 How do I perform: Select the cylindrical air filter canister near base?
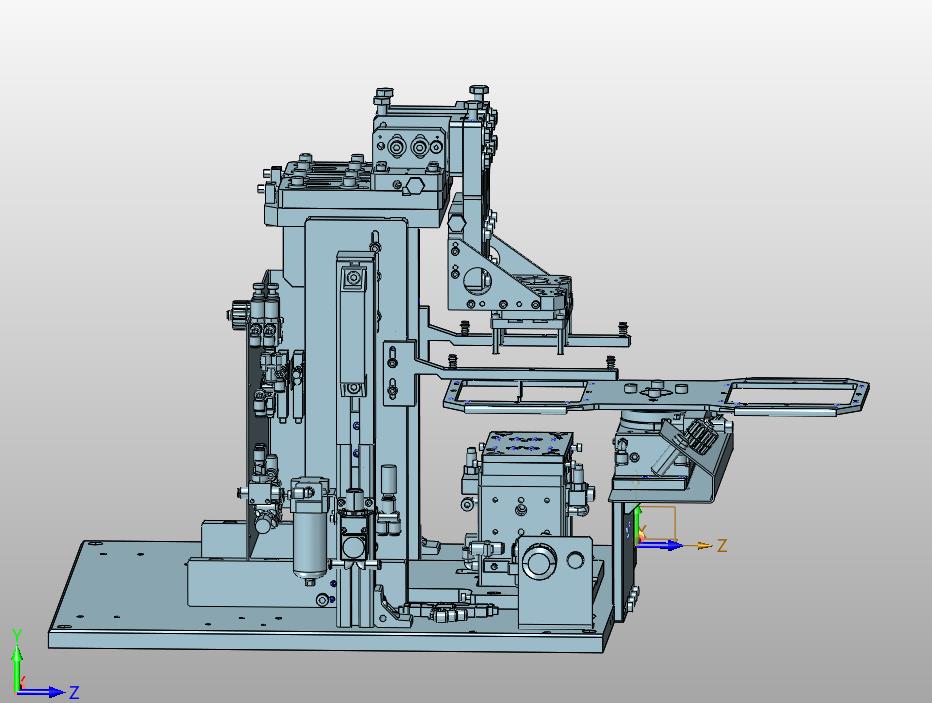coord(309,532)
